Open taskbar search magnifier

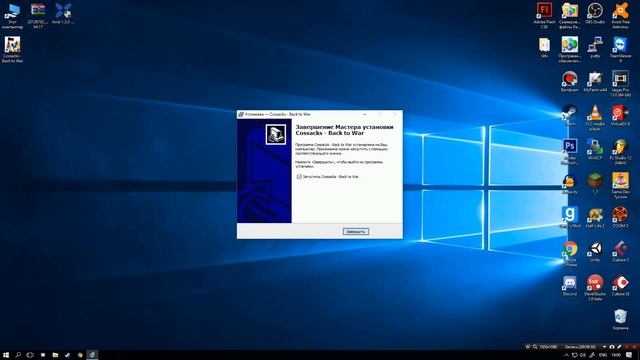click(x=18, y=355)
